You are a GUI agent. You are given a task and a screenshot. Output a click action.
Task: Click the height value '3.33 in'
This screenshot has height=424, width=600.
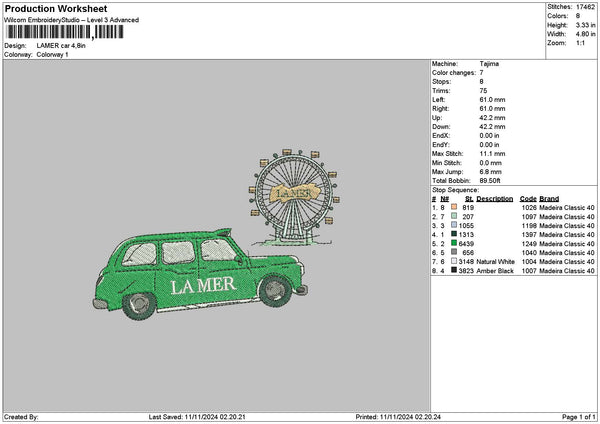tap(585, 25)
